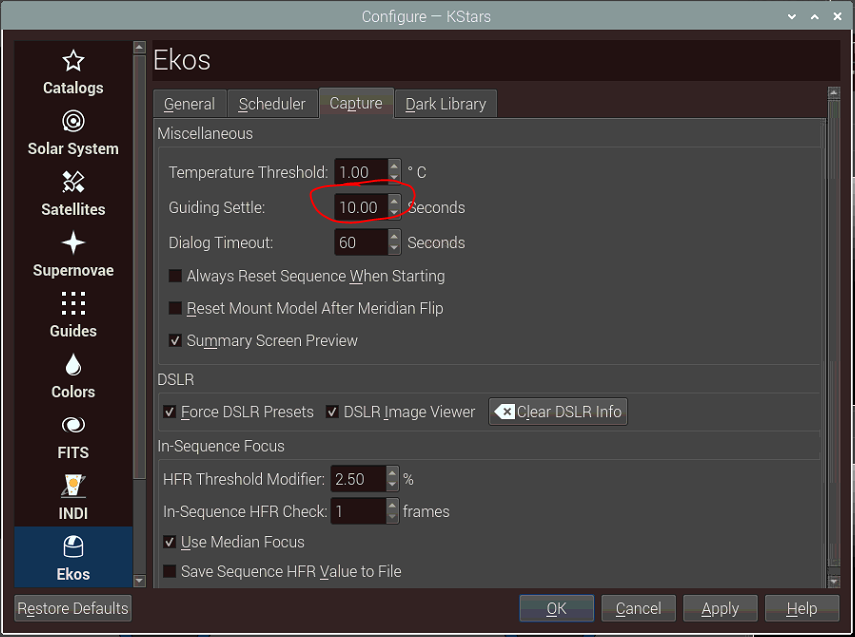Click the In-Sequence HFR Check field
The width and height of the screenshot is (855, 637).
coord(358,512)
